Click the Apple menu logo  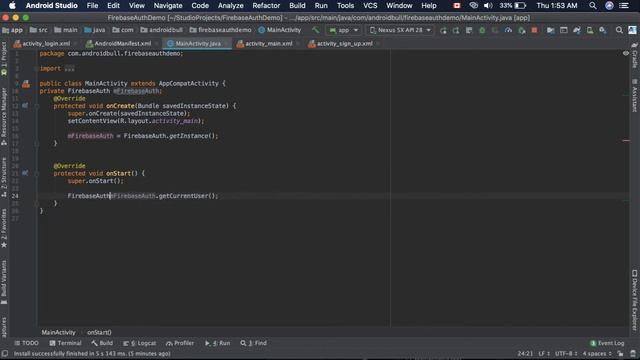pyautogui.click(x=12, y=6)
